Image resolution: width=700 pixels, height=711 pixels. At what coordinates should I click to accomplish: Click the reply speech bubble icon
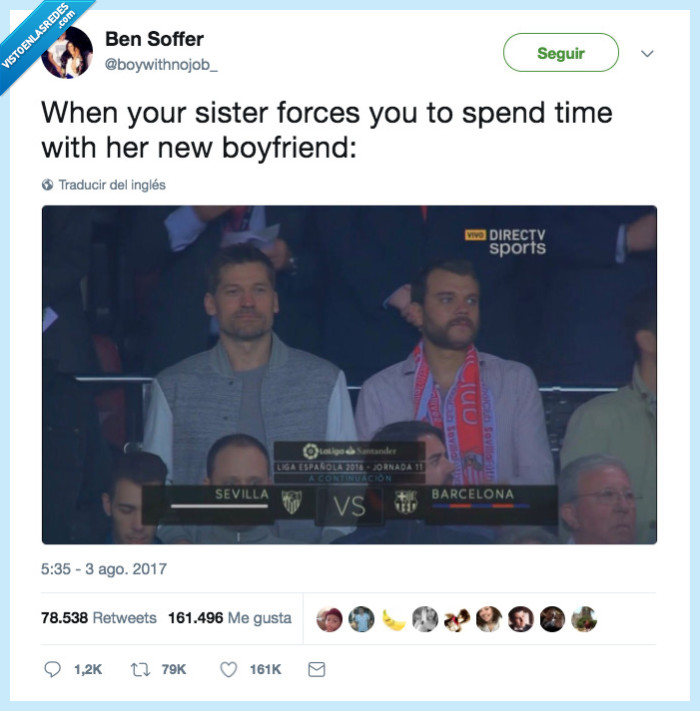tap(52, 669)
